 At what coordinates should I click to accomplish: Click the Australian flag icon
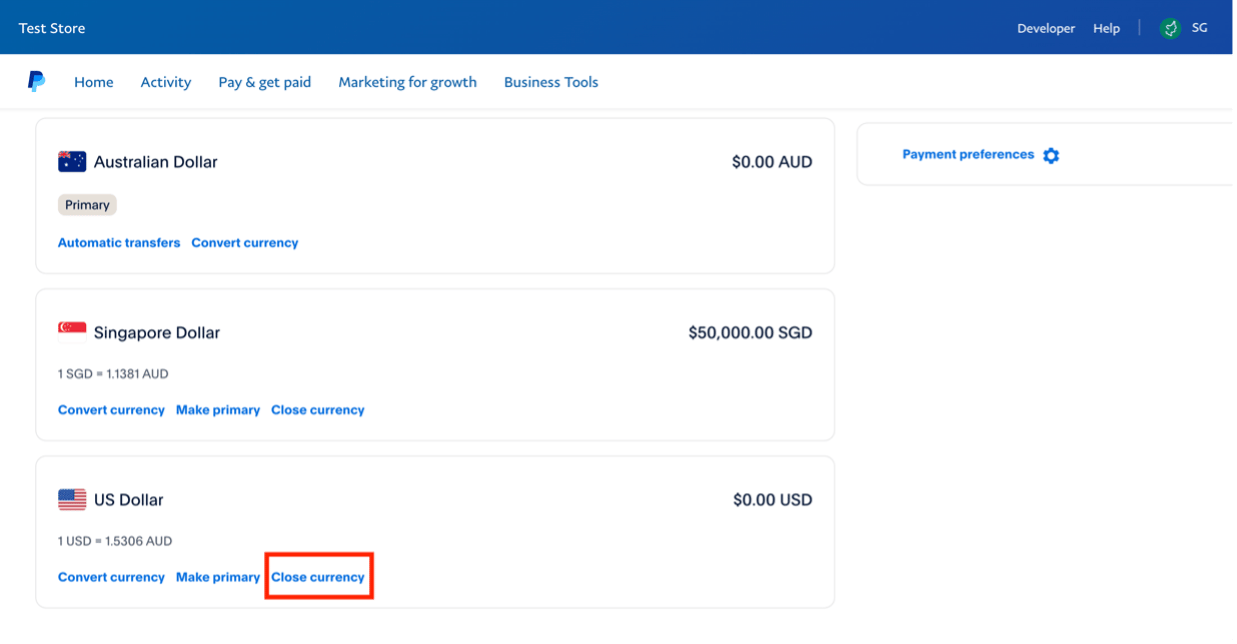point(72,162)
